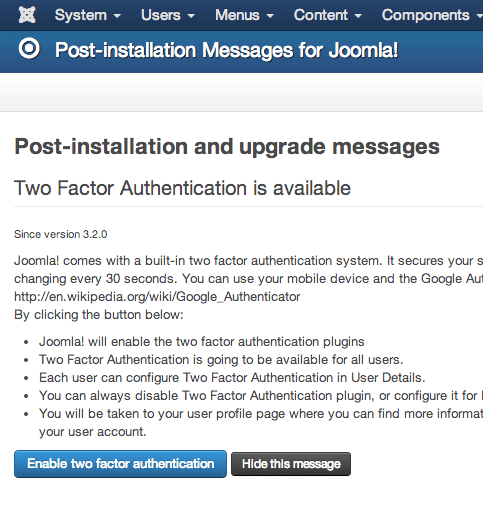The height and width of the screenshot is (506, 483).
Task: Expand the Menus dropdown caret
Action: click(270, 16)
